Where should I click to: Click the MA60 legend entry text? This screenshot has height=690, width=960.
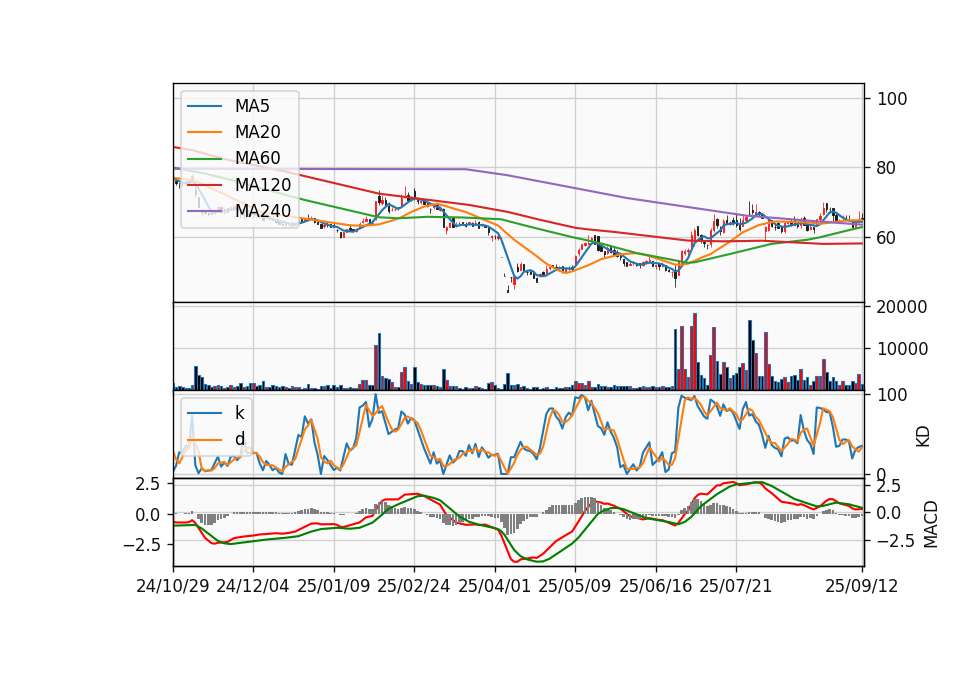(x=258, y=158)
